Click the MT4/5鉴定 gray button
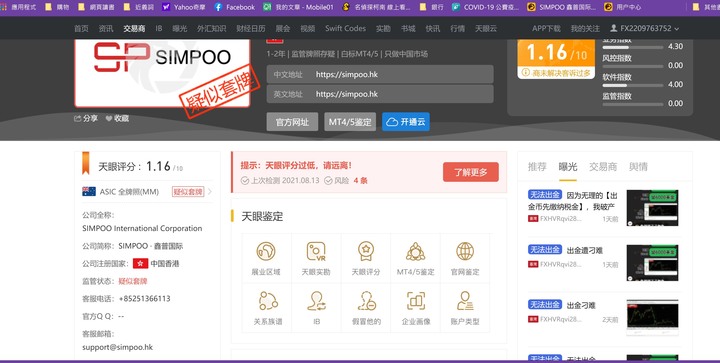Image resolution: width=720 pixels, height=363 pixels. click(350, 122)
